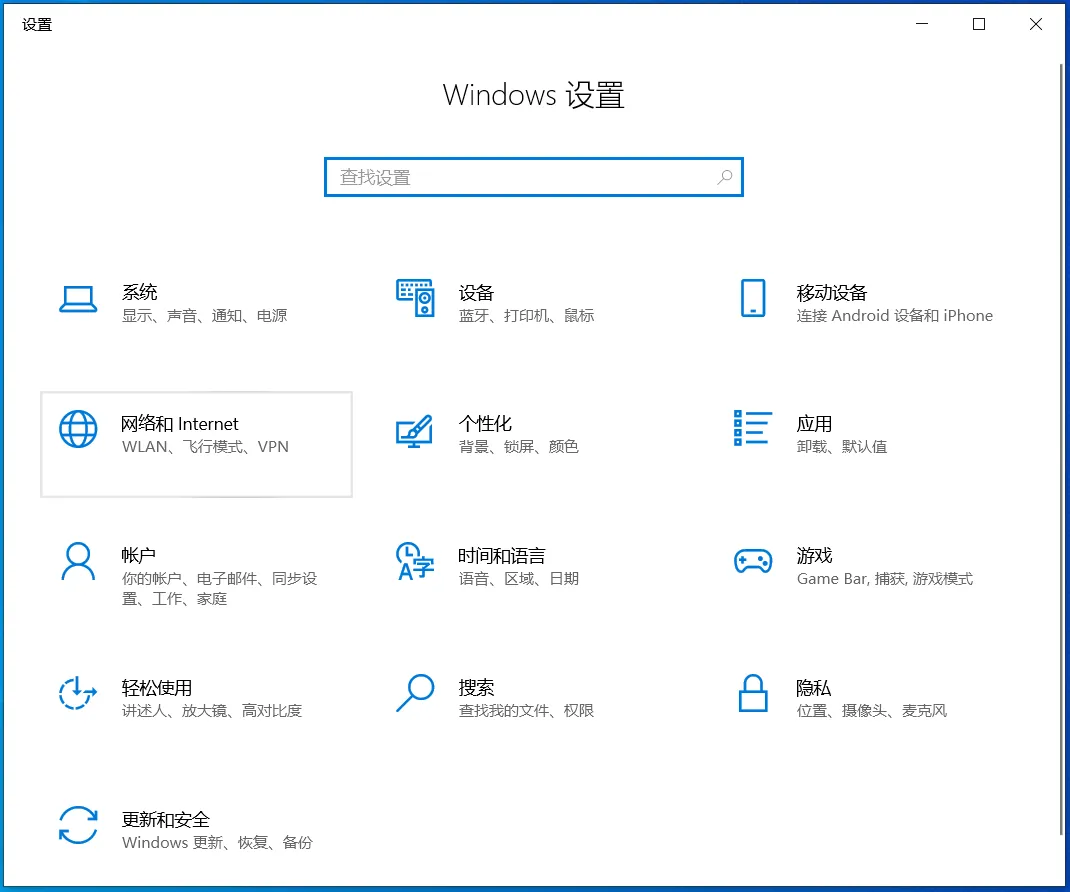Image resolution: width=1070 pixels, height=892 pixels.
Task: Open the 移动设备 phone icon
Action: pyautogui.click(x=753, y=298)
